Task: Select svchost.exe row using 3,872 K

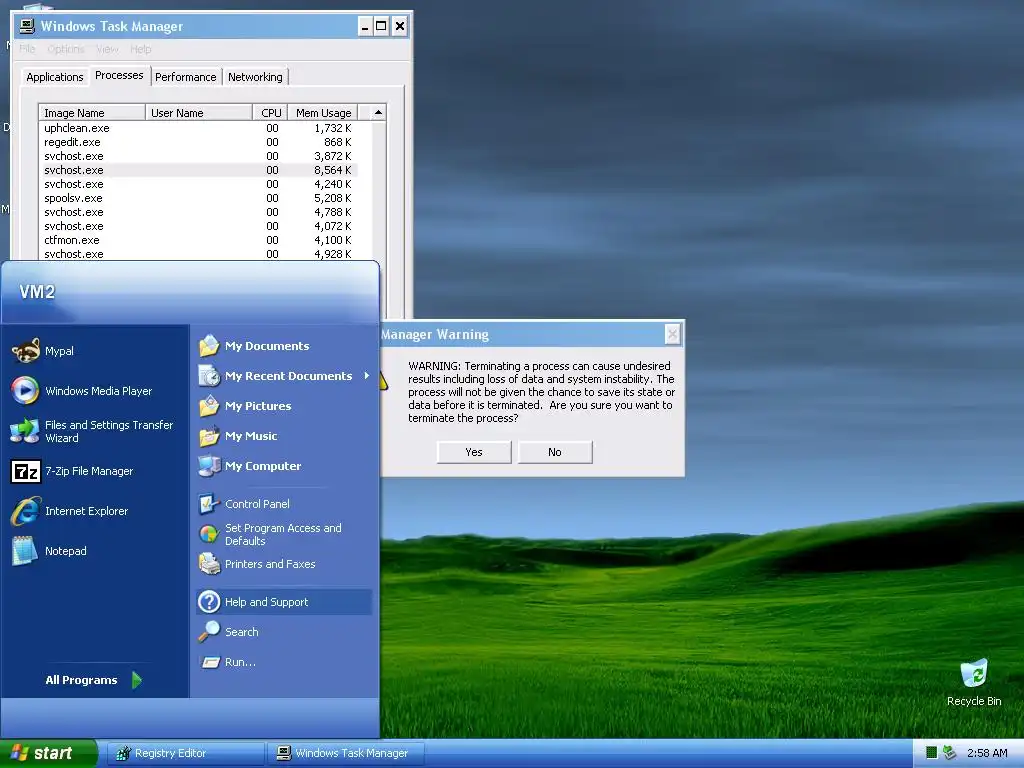Action: [198, 156]
